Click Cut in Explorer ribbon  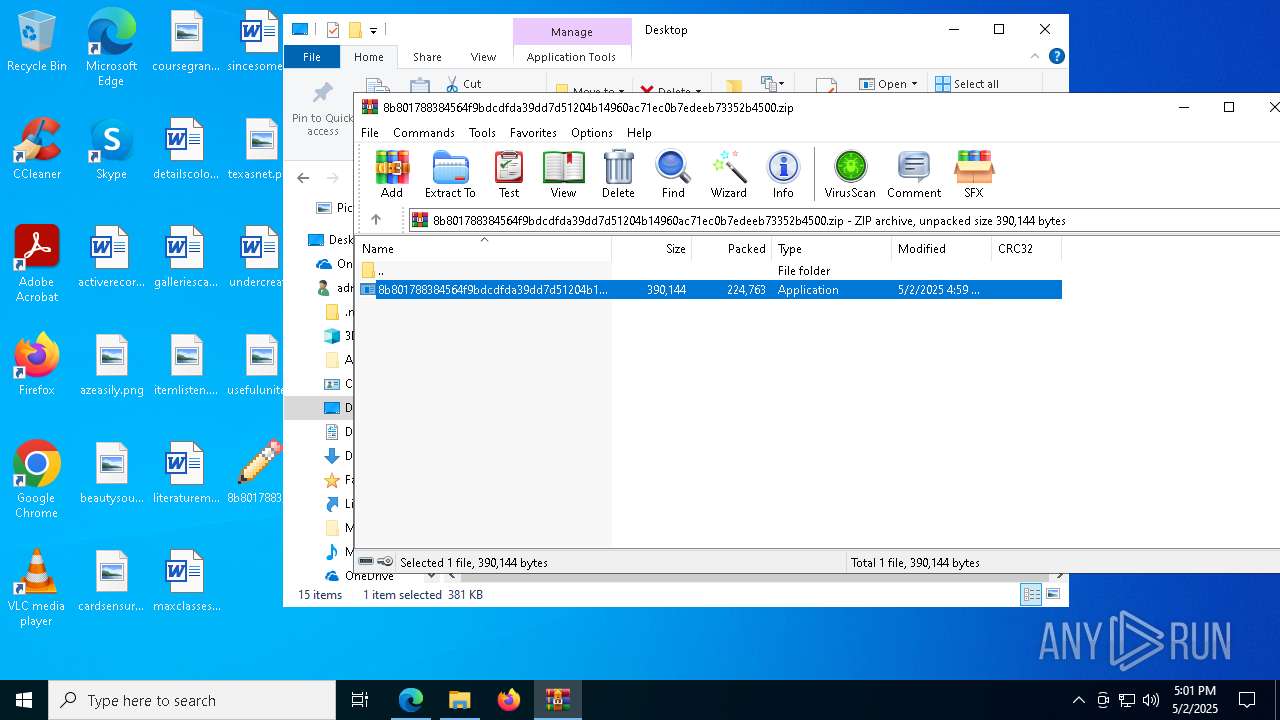point(463,84)
